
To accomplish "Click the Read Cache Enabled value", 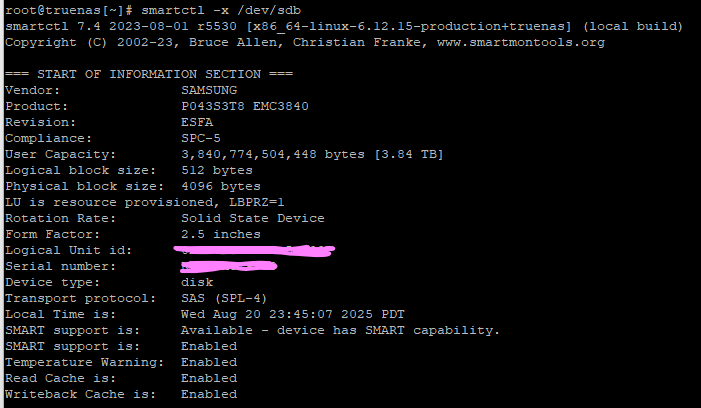I will click(x=209, y=379).
